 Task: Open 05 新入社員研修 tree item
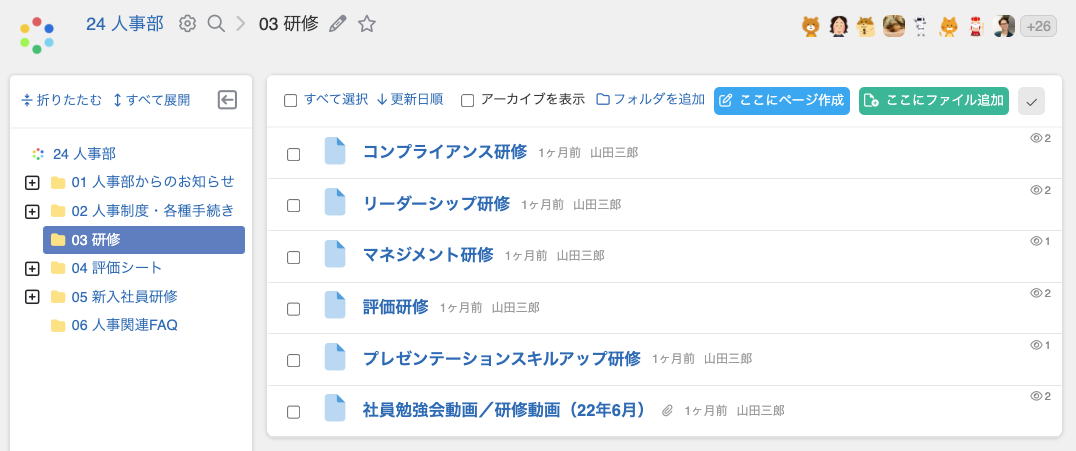click(x=124, y=297)
